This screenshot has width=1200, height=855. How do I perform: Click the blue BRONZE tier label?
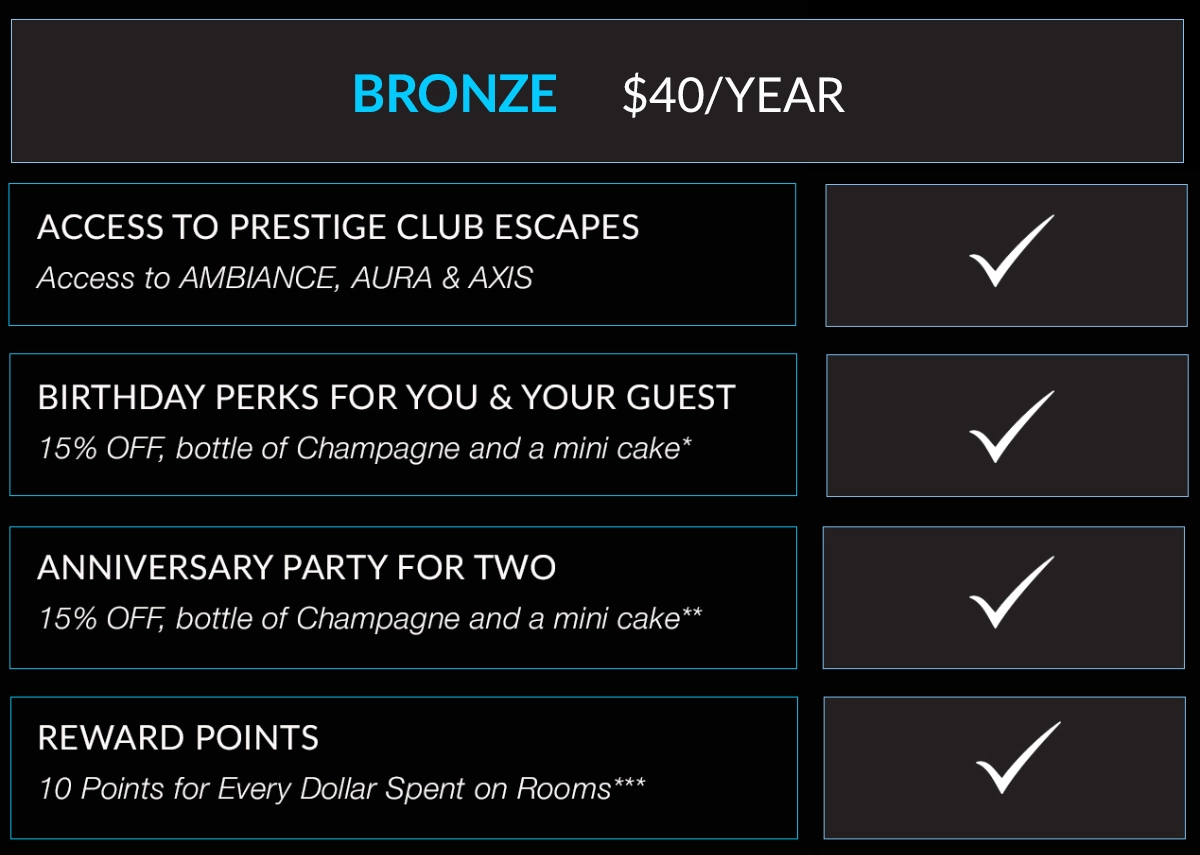(454, 94)
